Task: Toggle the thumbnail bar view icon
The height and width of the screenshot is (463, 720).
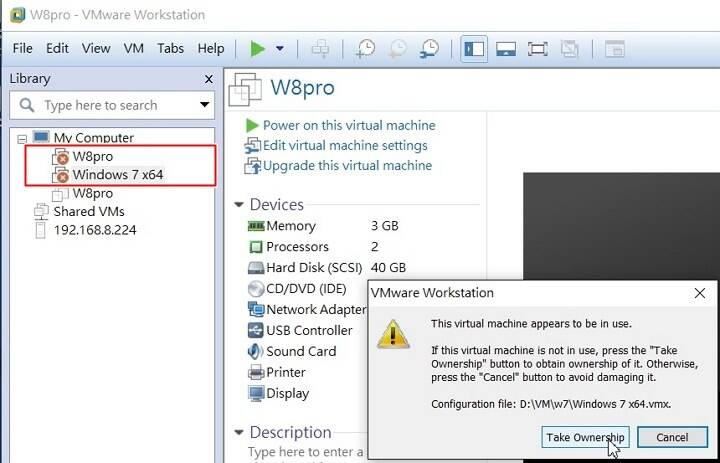Action: click(x=506, y=49)
